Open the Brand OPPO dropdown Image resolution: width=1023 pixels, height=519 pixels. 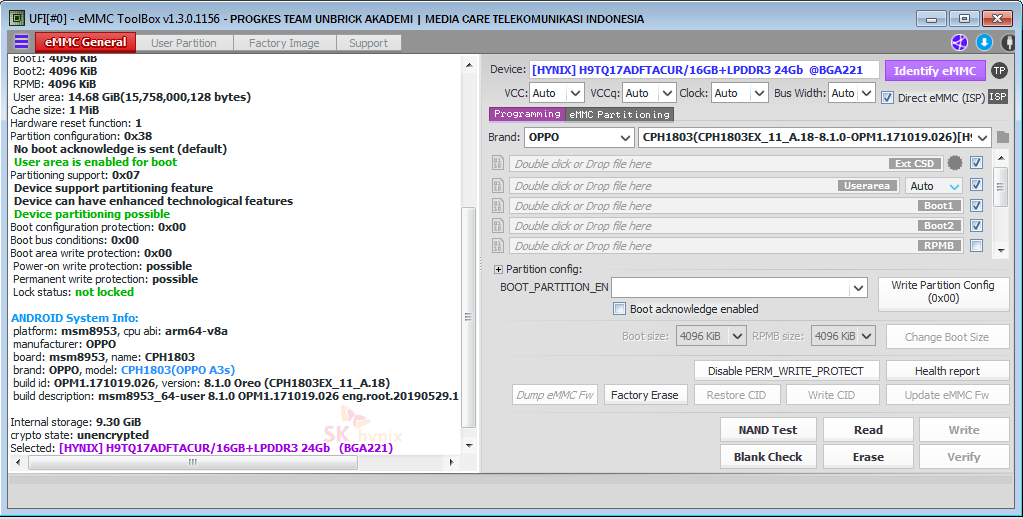click(579, 137)
